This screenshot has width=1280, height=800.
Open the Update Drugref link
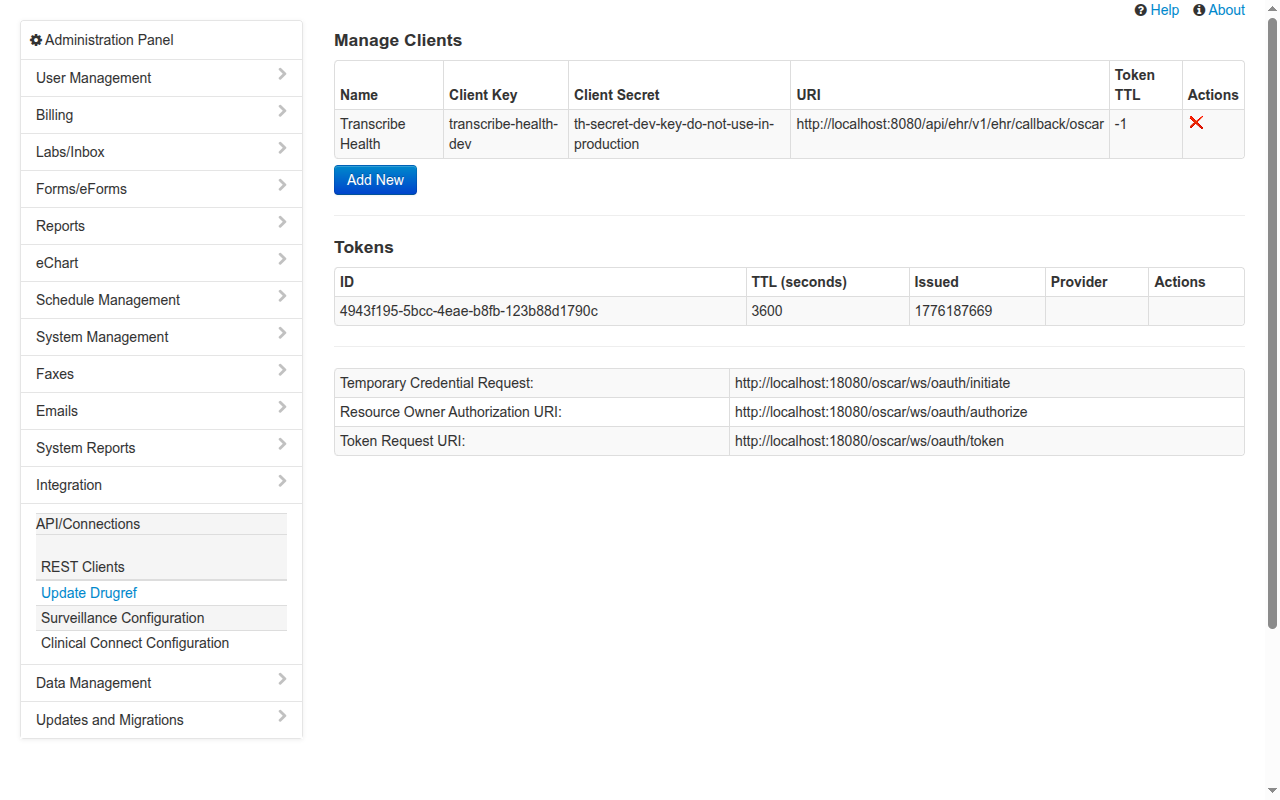[88, 592]
